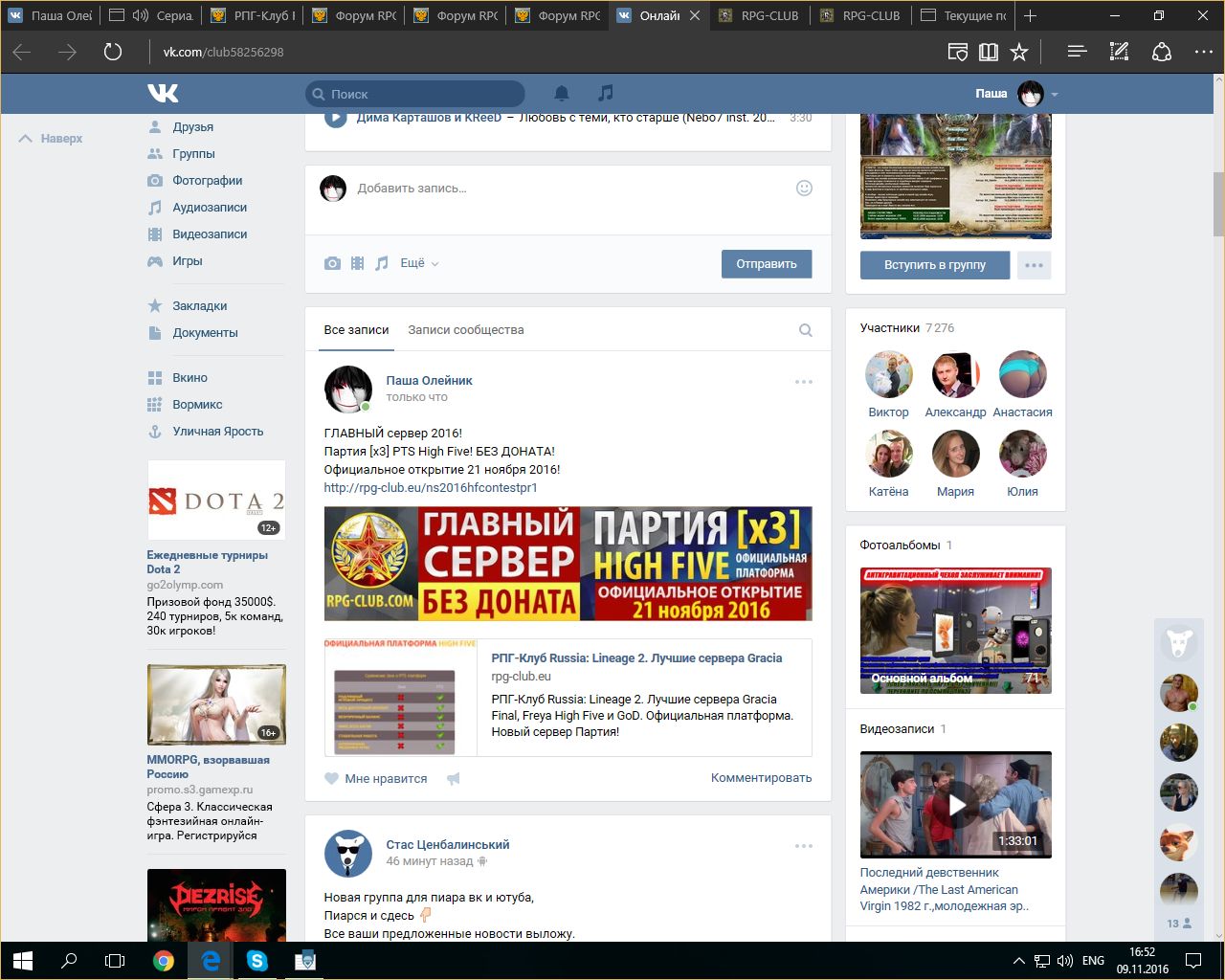
Task: Click the Отправить button
Action: tap(766, 264)
